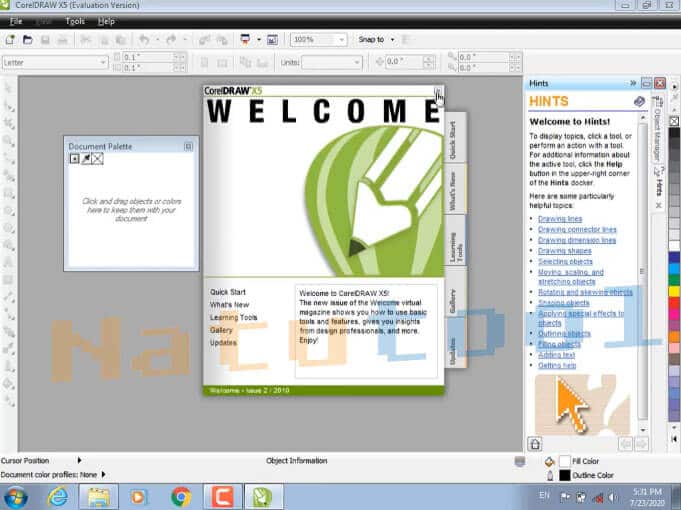
Task: Click the Fill Color bucket icon
Action: coord(549,461)
